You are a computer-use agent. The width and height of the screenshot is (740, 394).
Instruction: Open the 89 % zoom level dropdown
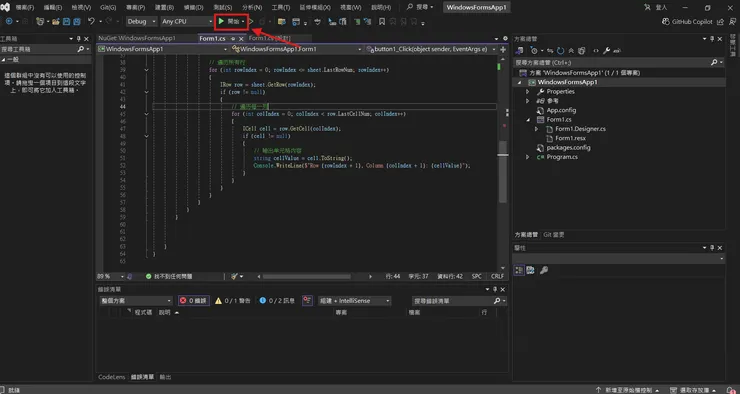pos(110,276)
